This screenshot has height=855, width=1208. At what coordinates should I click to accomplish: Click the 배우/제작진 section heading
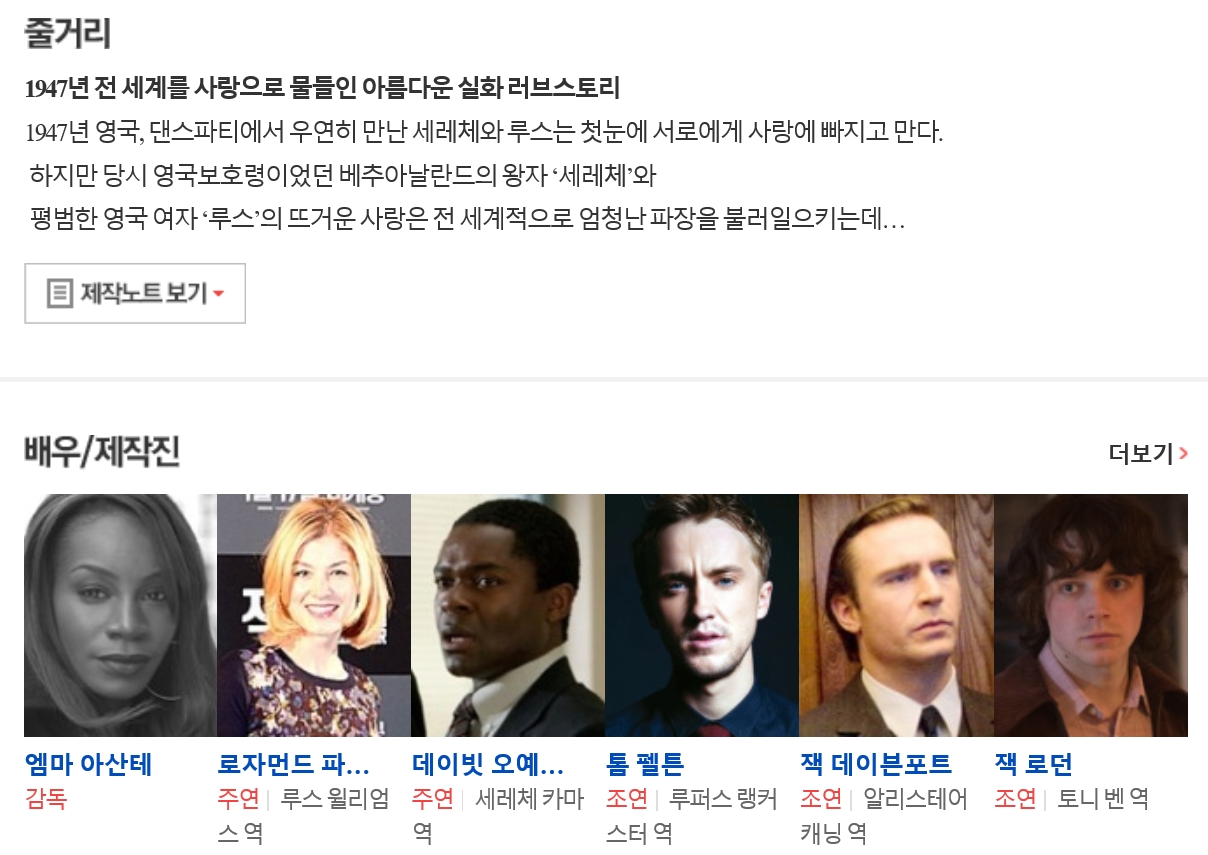(102, 452)
